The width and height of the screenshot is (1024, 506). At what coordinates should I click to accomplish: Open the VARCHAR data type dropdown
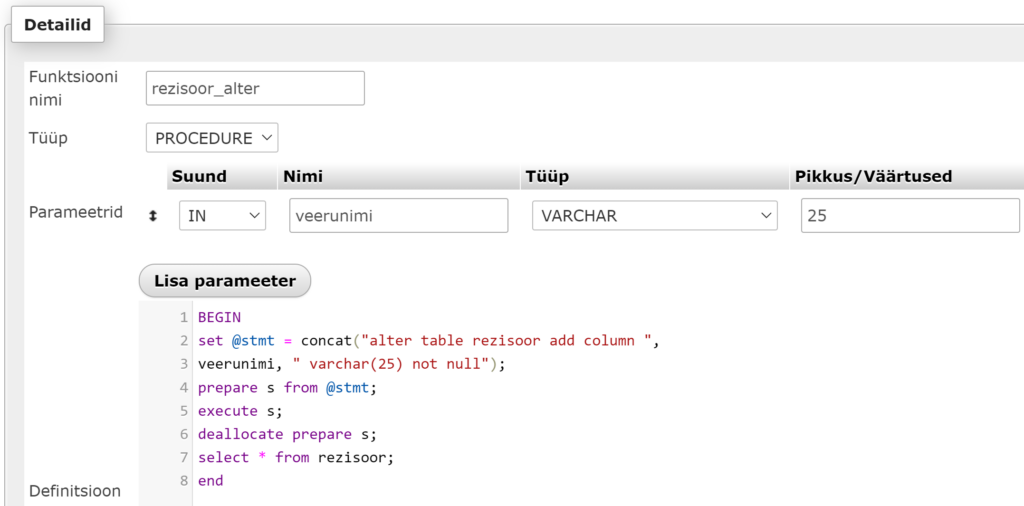[x=653, y=215]
